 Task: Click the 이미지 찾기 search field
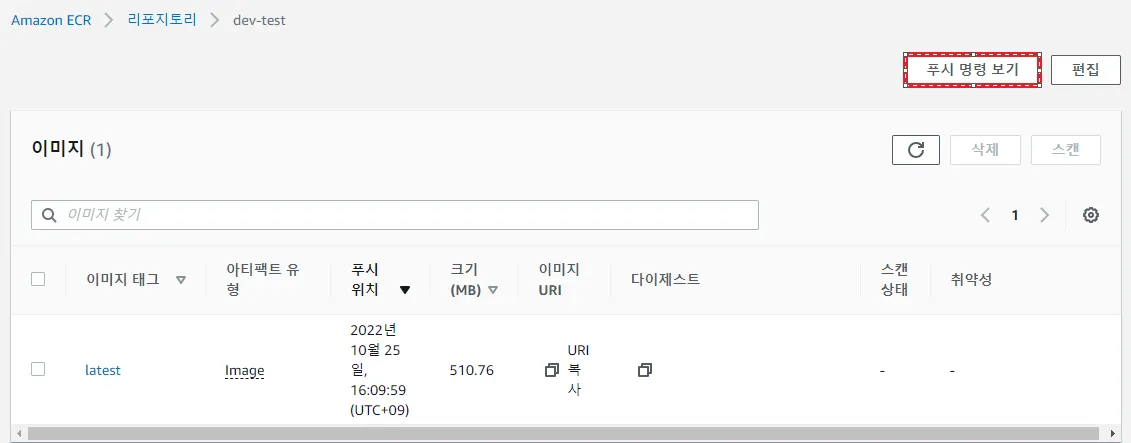pyautogui.click(x=400, y=215)
